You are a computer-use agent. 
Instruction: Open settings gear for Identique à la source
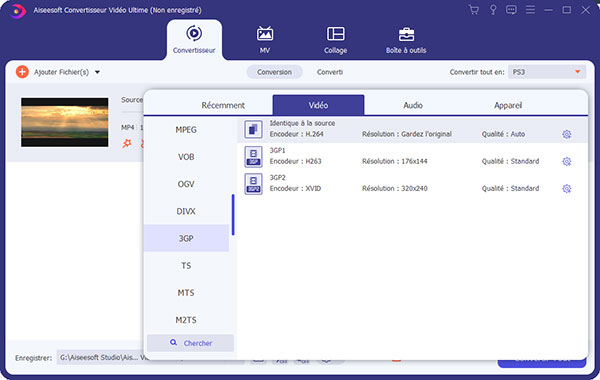click(567, 134)
